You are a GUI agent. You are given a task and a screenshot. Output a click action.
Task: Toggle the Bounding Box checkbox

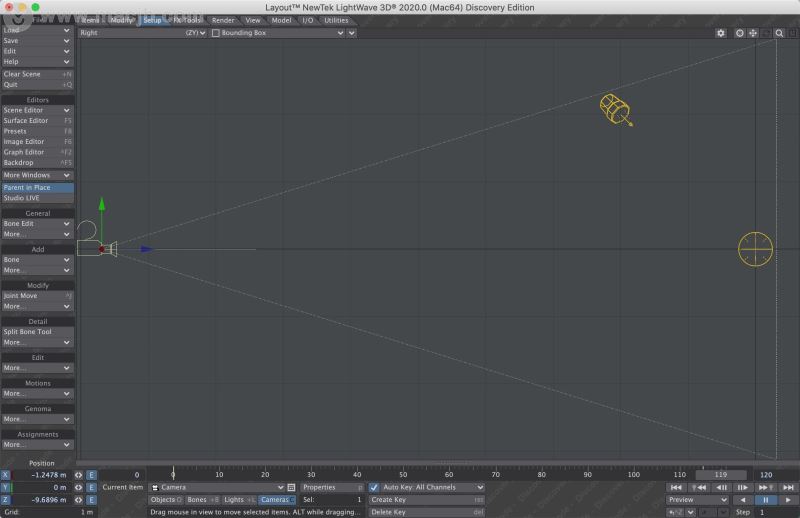[216, 33]
